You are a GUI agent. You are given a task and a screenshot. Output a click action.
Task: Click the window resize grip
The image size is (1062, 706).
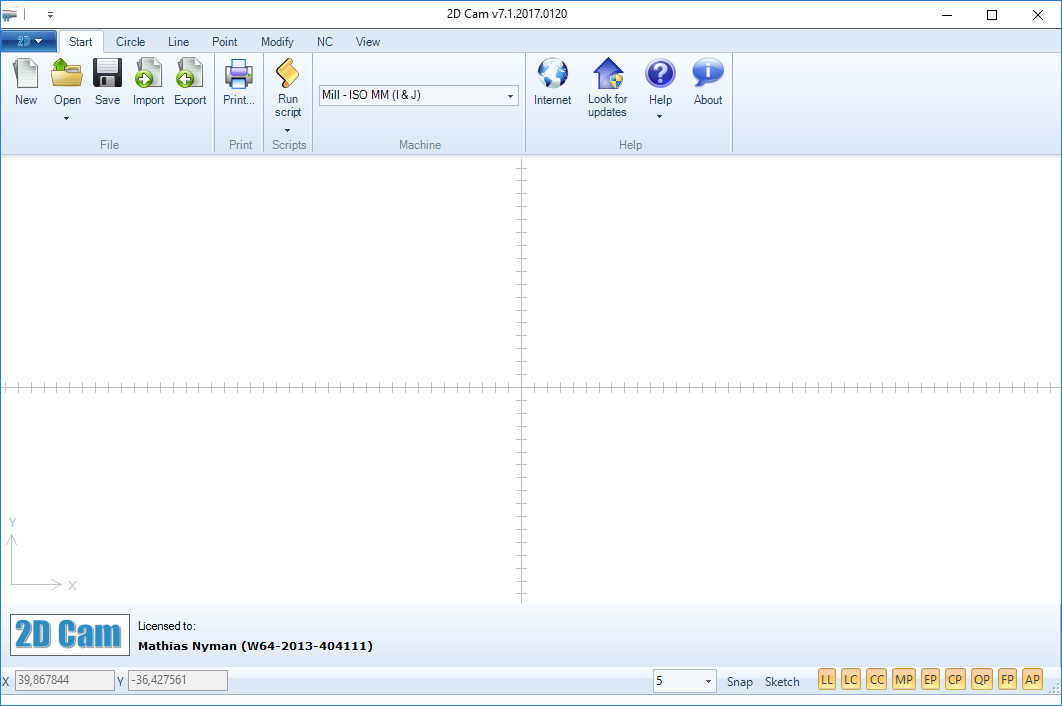pos(1054,687)
